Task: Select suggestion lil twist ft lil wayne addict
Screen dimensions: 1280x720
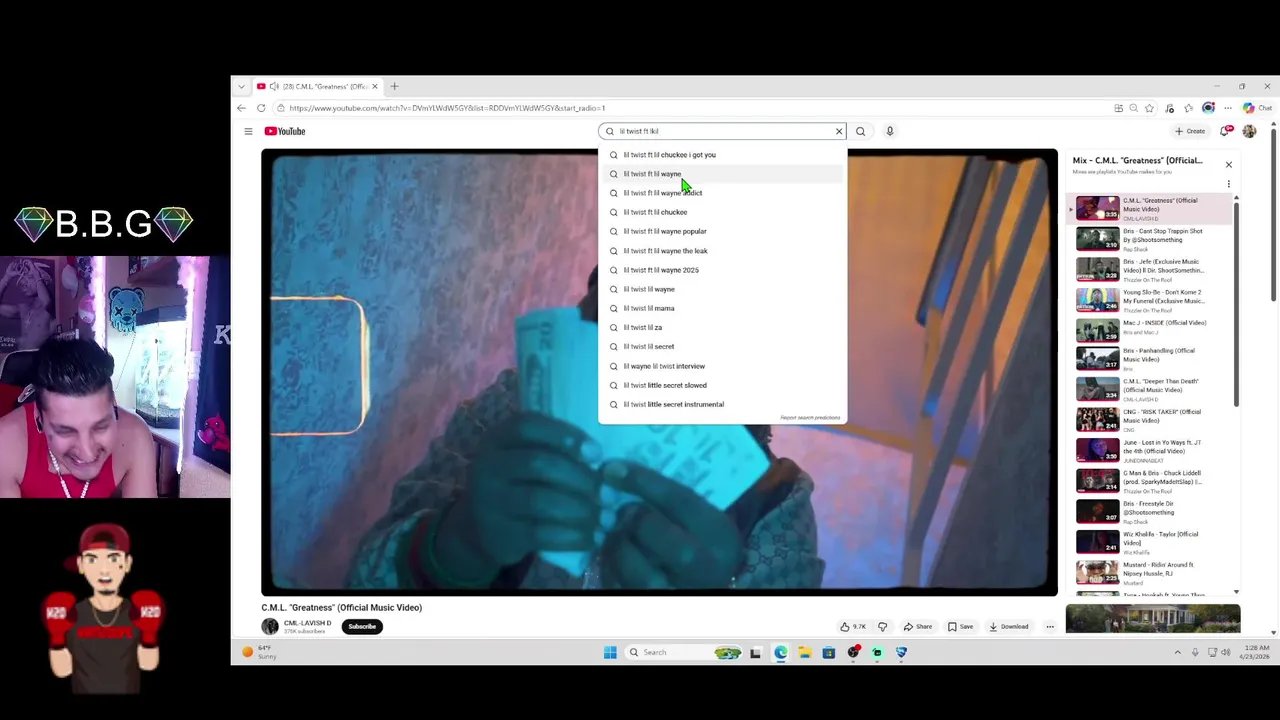Action: pos(722,193)
